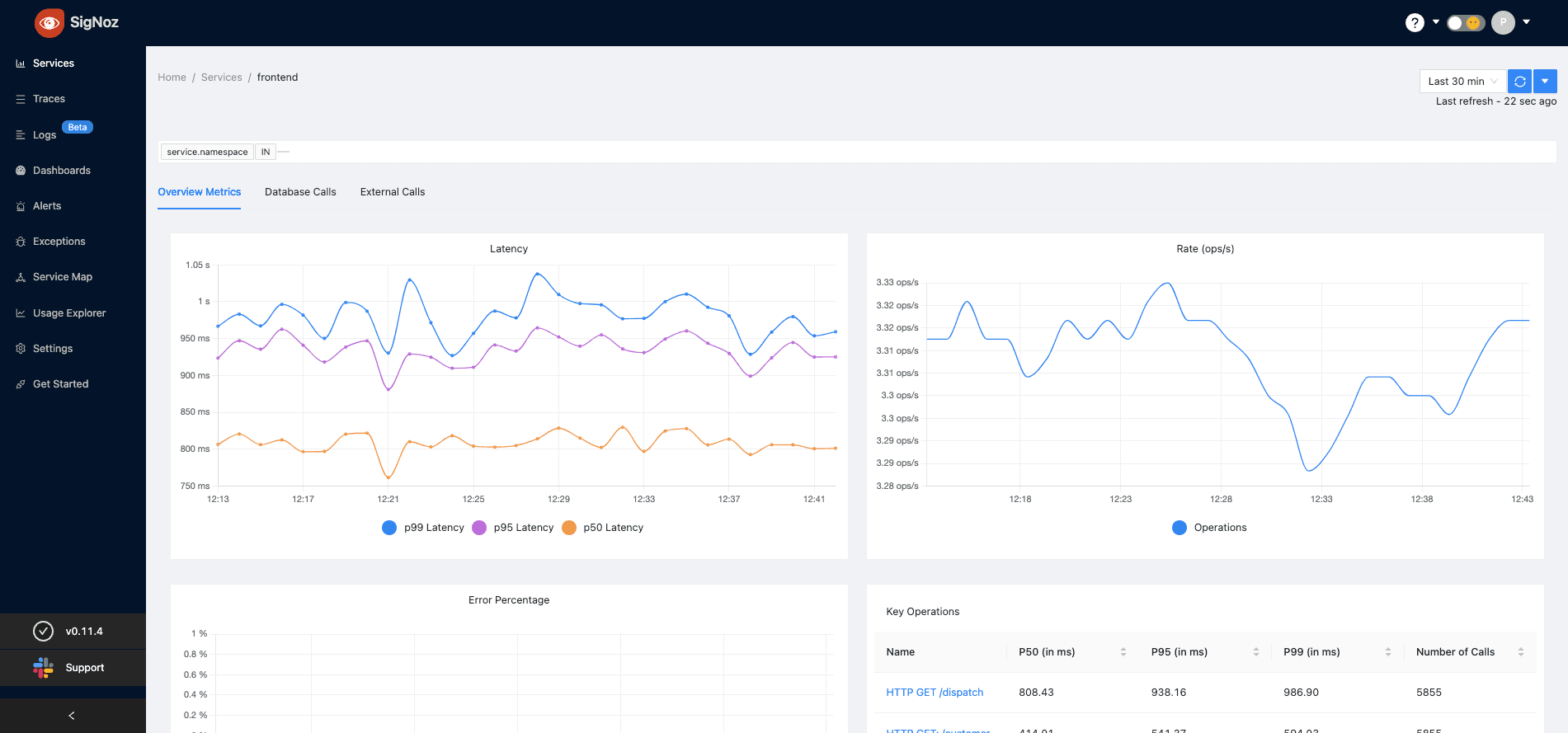Image resolution: width=1568 pixels, height=733 pixels.
Task: Toggle the dark mode theme switch
Action: [x=1465, y=23]
